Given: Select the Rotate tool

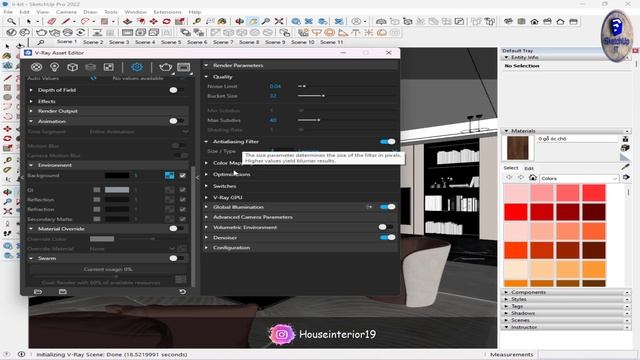Looking at the screenshot, I should pyautogui.click(x=167, y=21).
